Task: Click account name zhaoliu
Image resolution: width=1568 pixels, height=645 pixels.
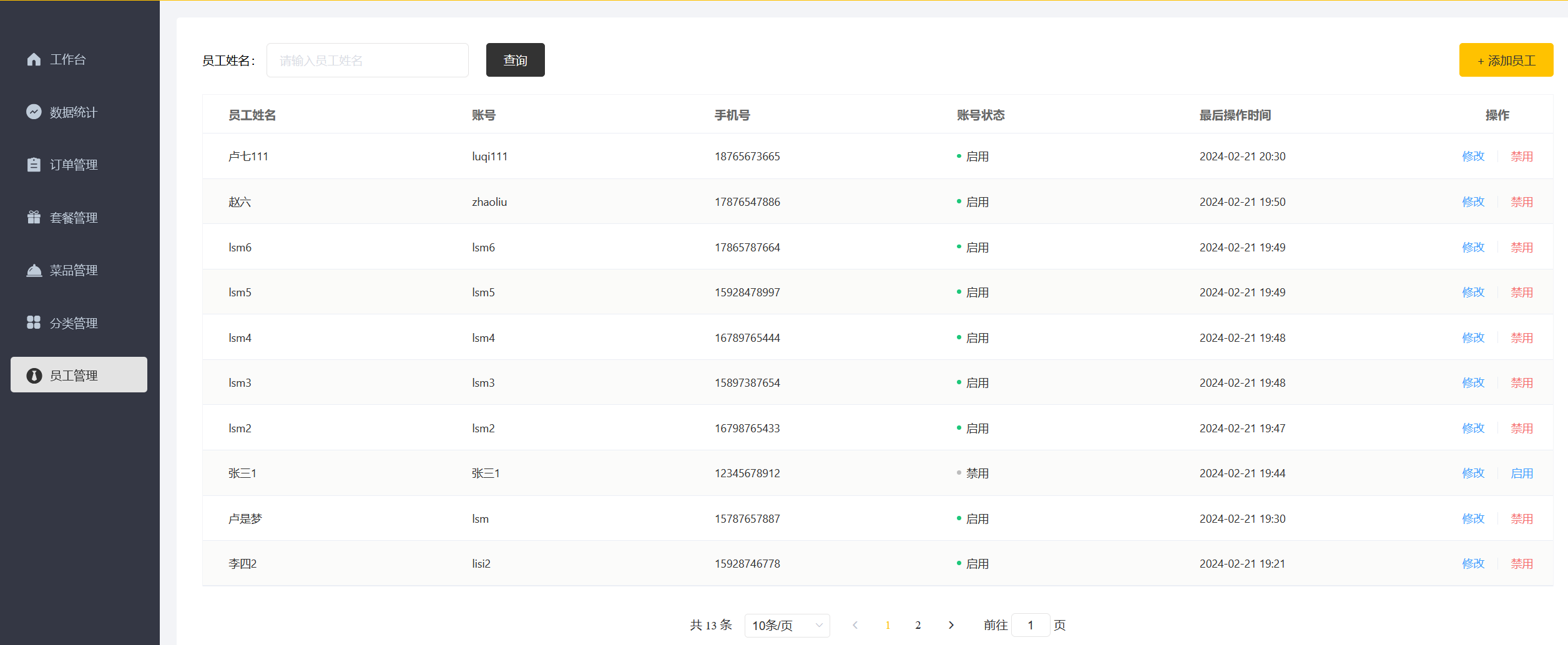Action: pos(489,202)
